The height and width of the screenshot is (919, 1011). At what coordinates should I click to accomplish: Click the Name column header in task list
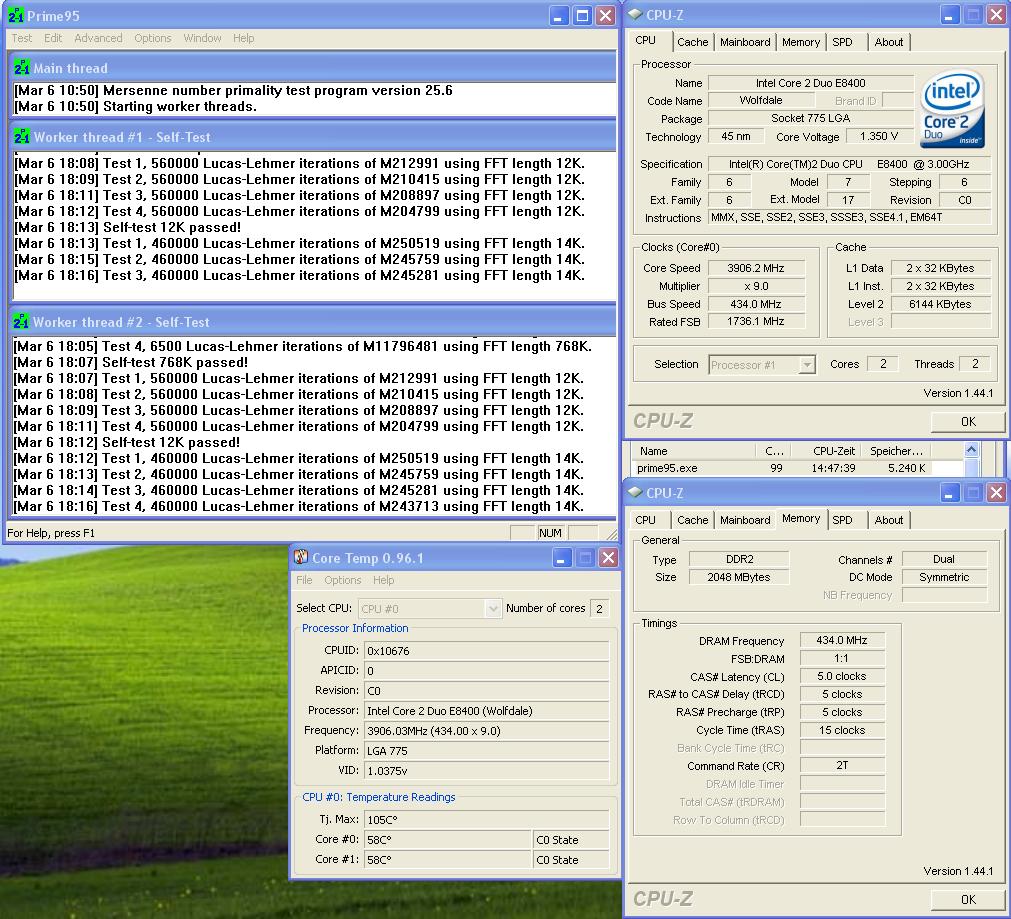[692, 451]
